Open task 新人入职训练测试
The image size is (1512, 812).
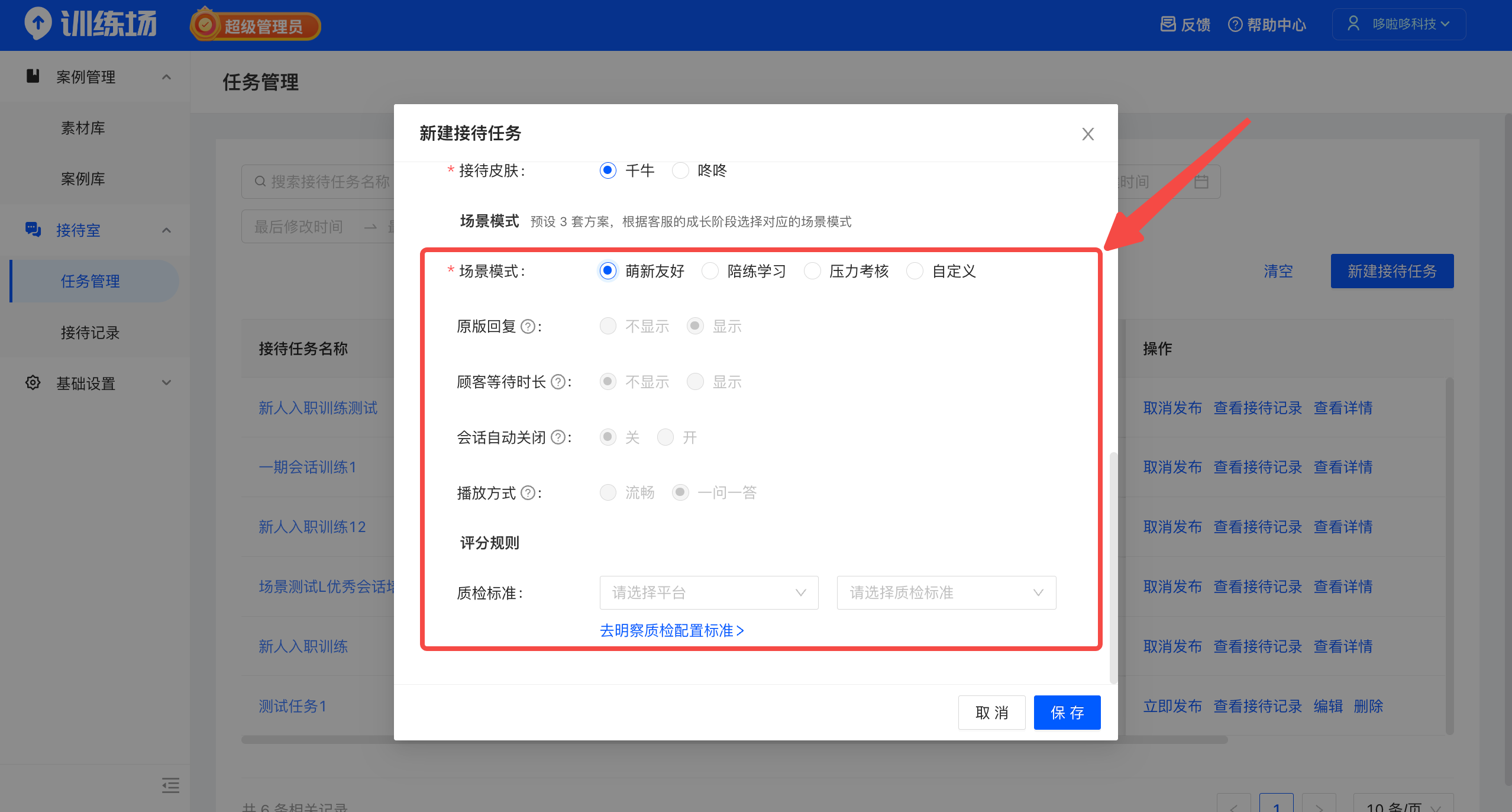pos(318,408)
